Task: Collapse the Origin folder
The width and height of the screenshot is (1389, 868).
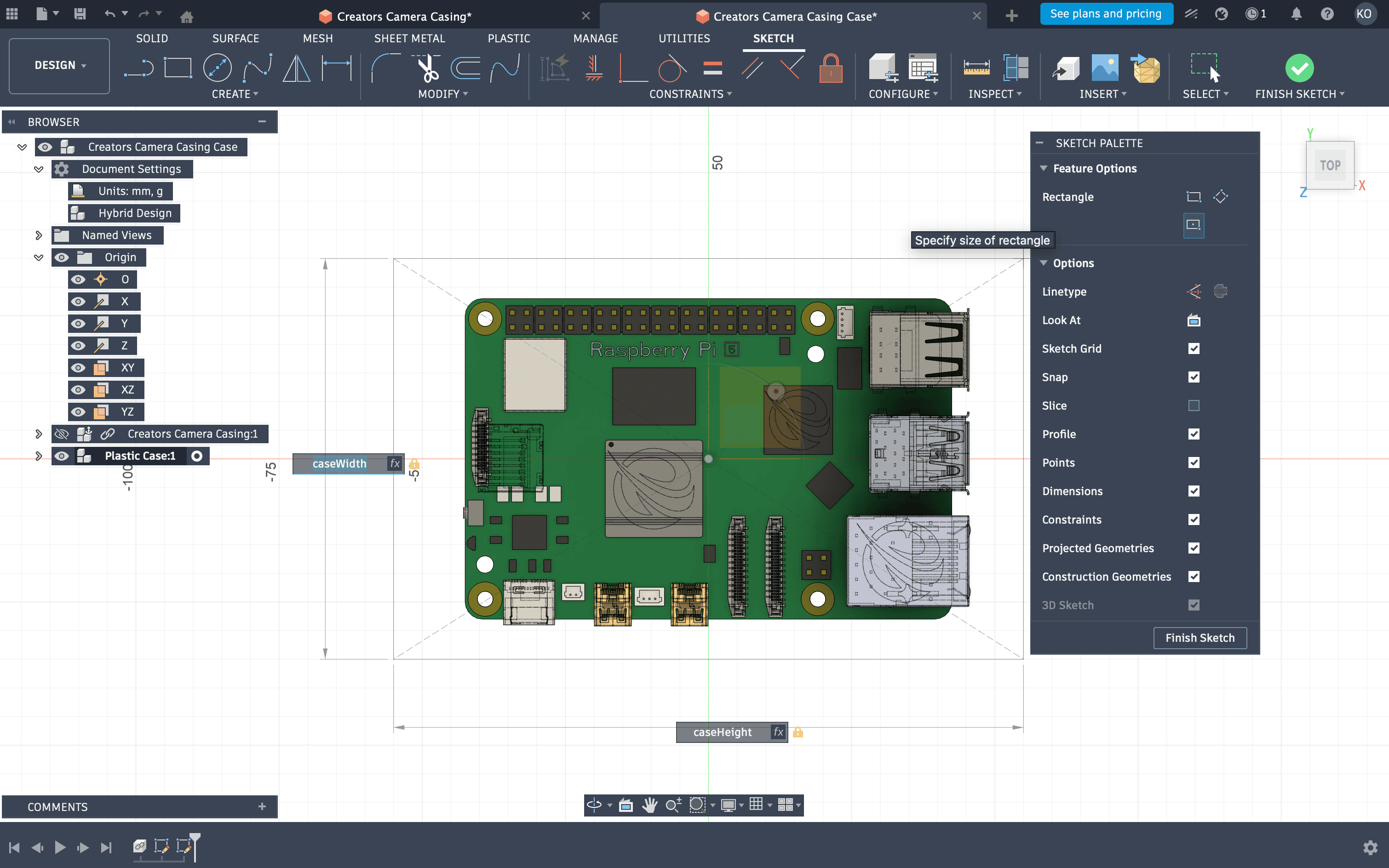Action: pos(39,257)
